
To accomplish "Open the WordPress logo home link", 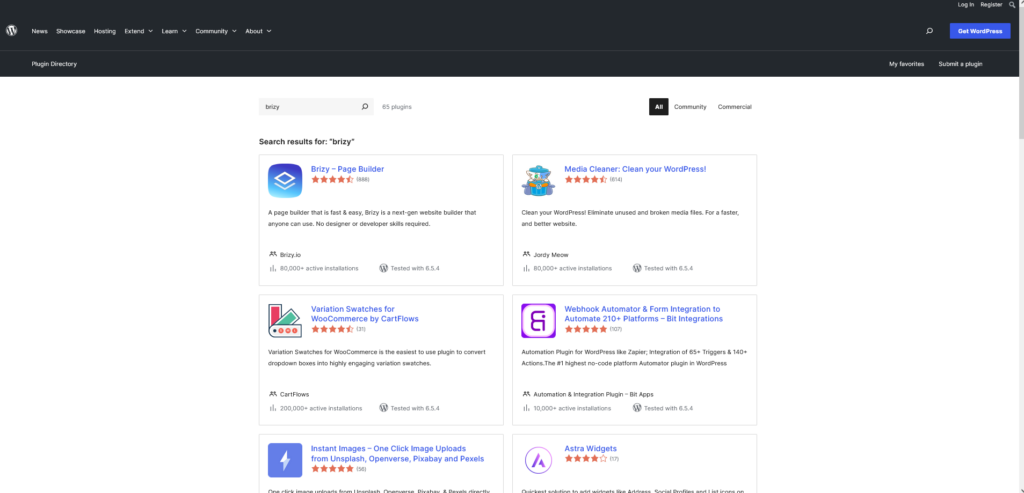I will coord(11,31).
